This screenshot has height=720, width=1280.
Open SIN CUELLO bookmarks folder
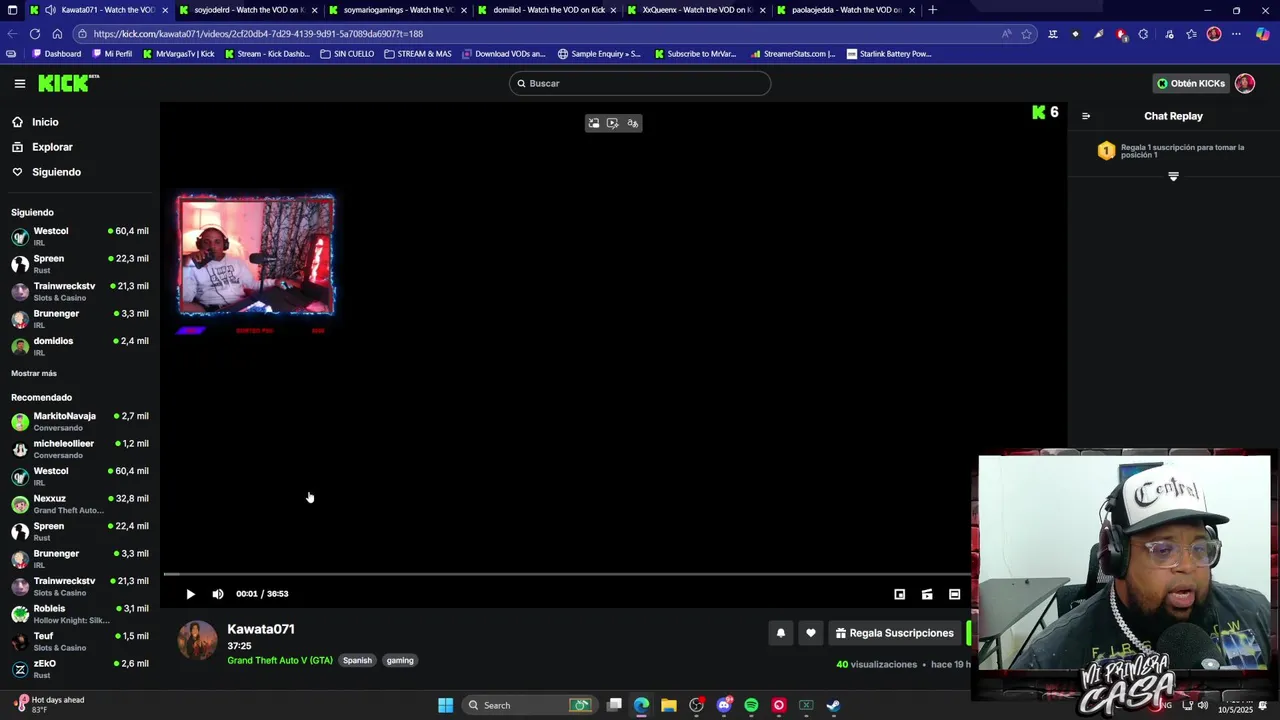(347, 54)
